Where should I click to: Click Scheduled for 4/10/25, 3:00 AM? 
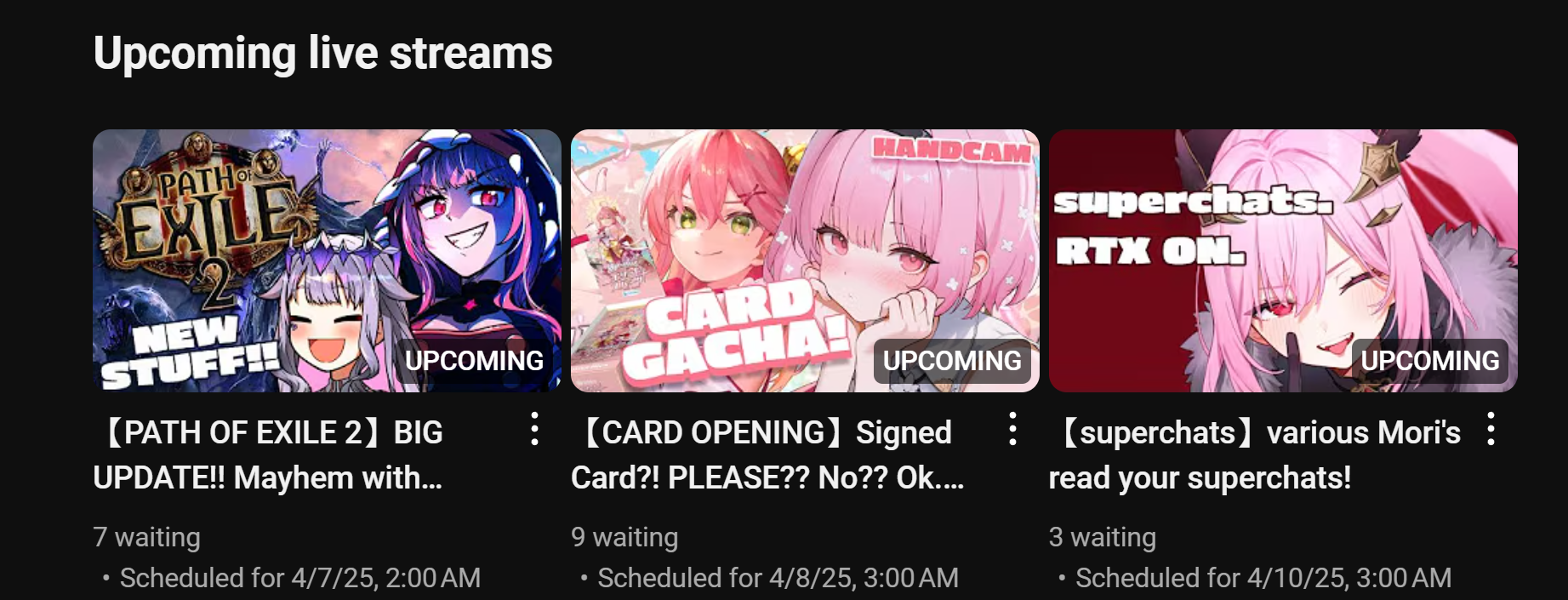(x=1263, y=578)
